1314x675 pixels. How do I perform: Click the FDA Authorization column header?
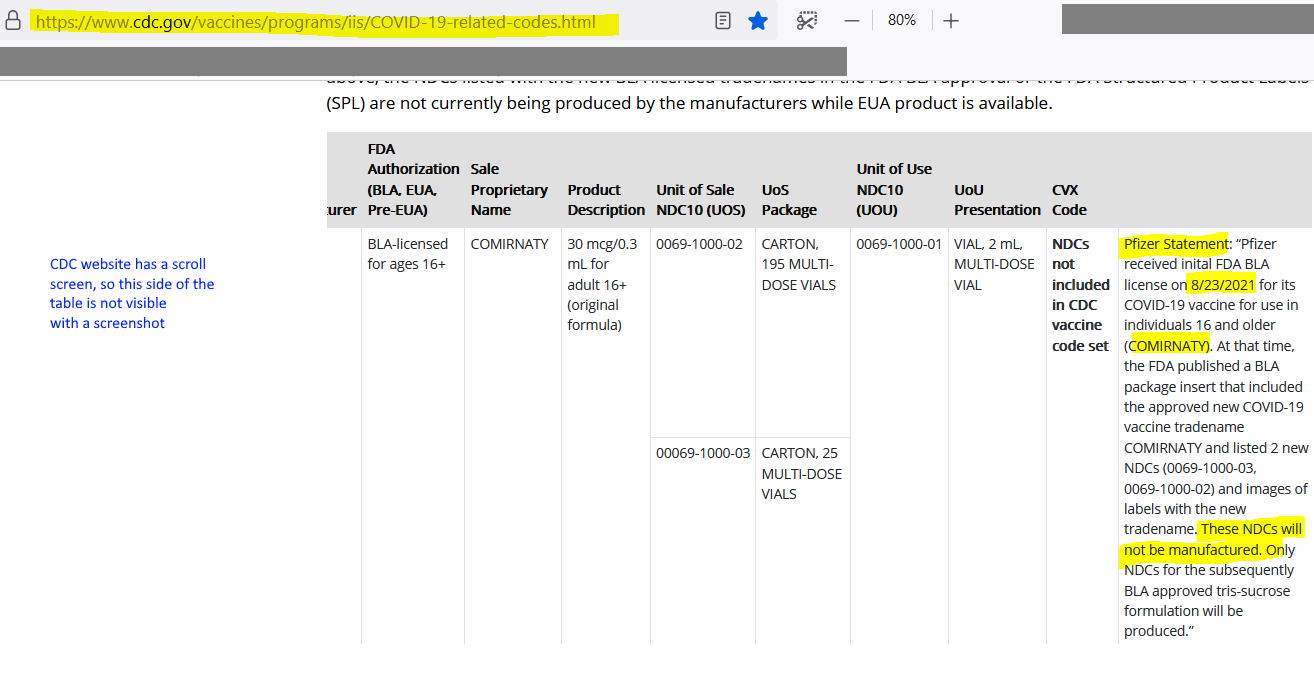click(x=413, y=179)
